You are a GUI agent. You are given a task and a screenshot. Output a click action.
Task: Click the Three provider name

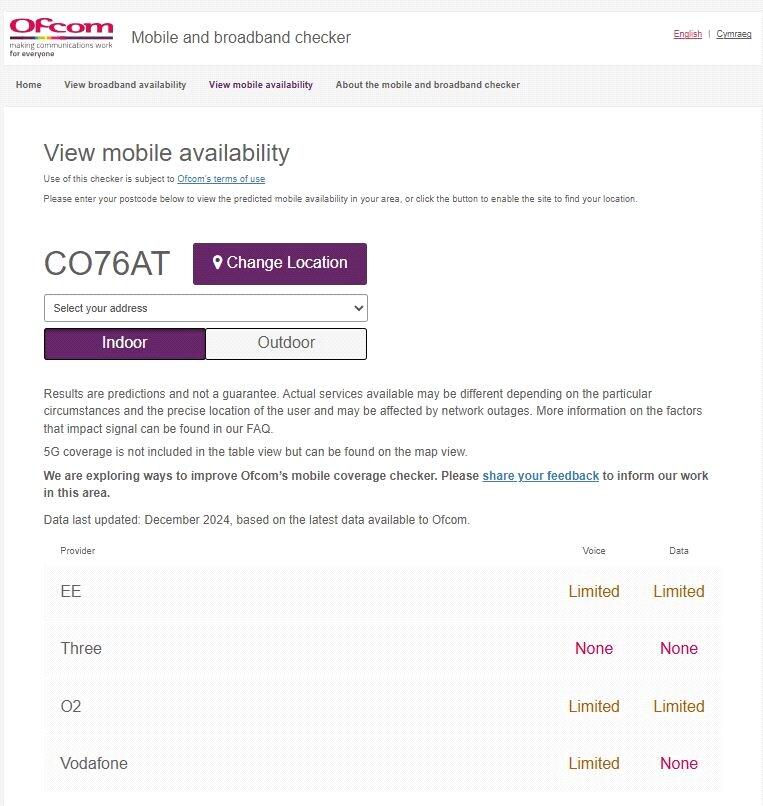coord(81,648)
